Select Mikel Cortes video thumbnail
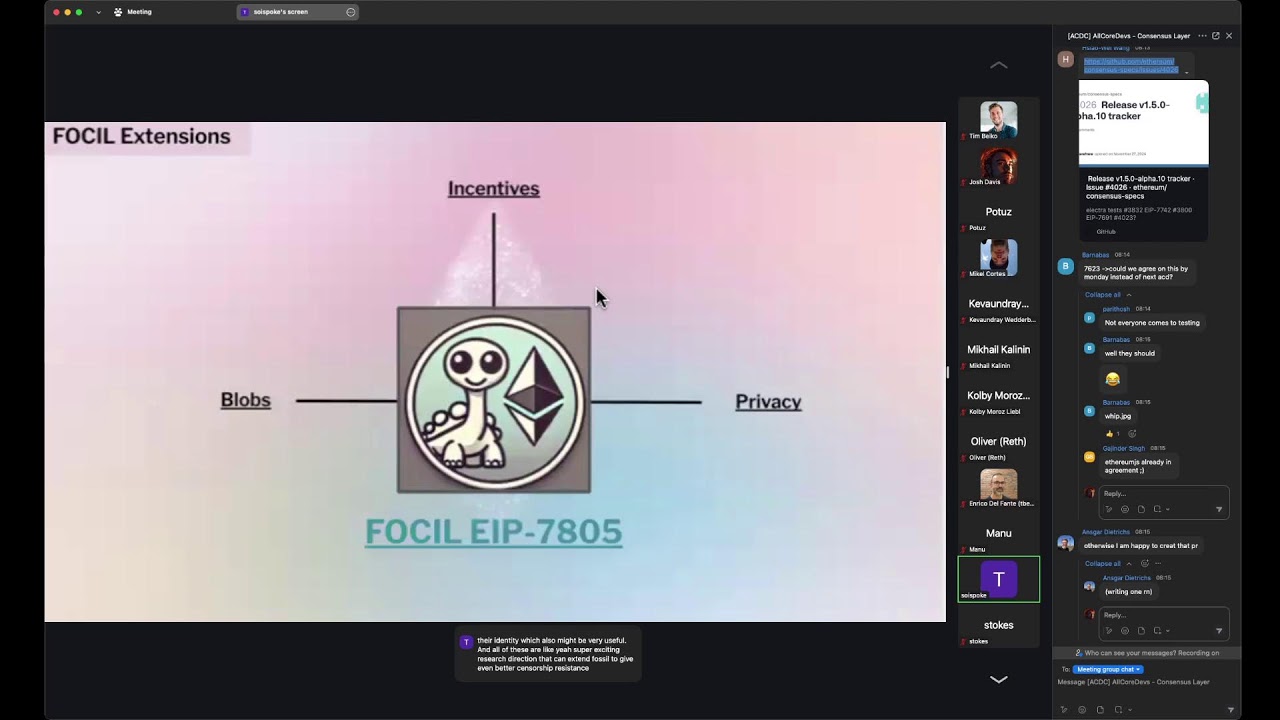The width and height of the screenshot is (1280, 720). 998,258
